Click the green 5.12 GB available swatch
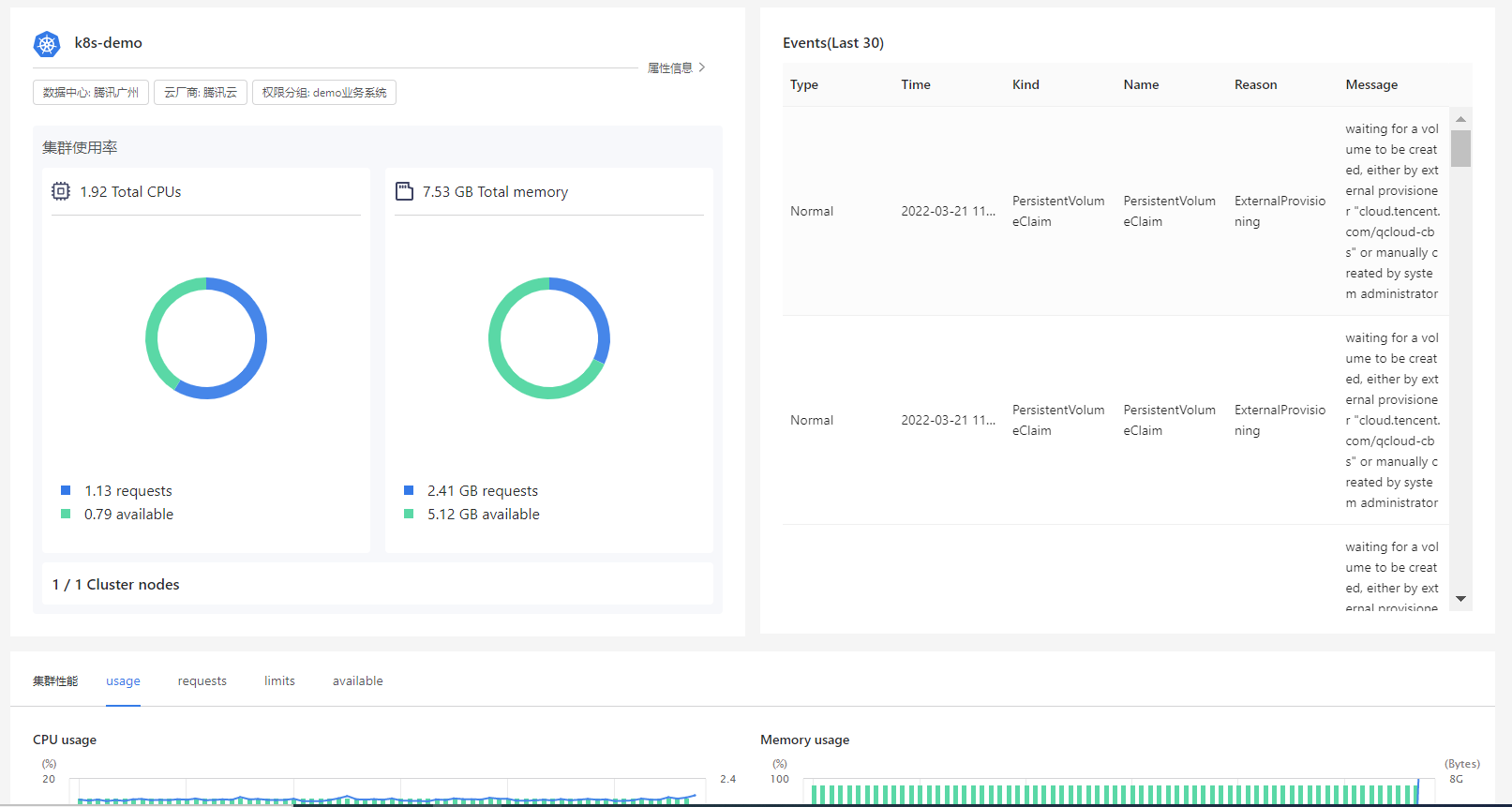 (x=409, y=514)
